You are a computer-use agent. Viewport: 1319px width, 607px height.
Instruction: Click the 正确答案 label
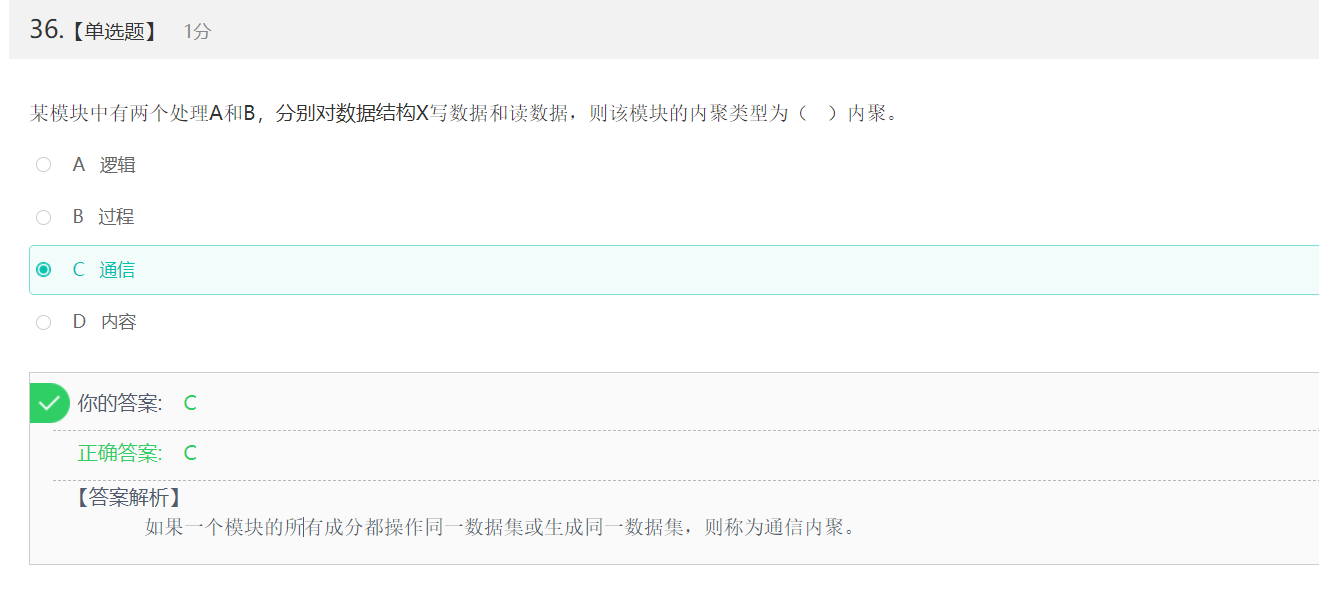point(120,453)
